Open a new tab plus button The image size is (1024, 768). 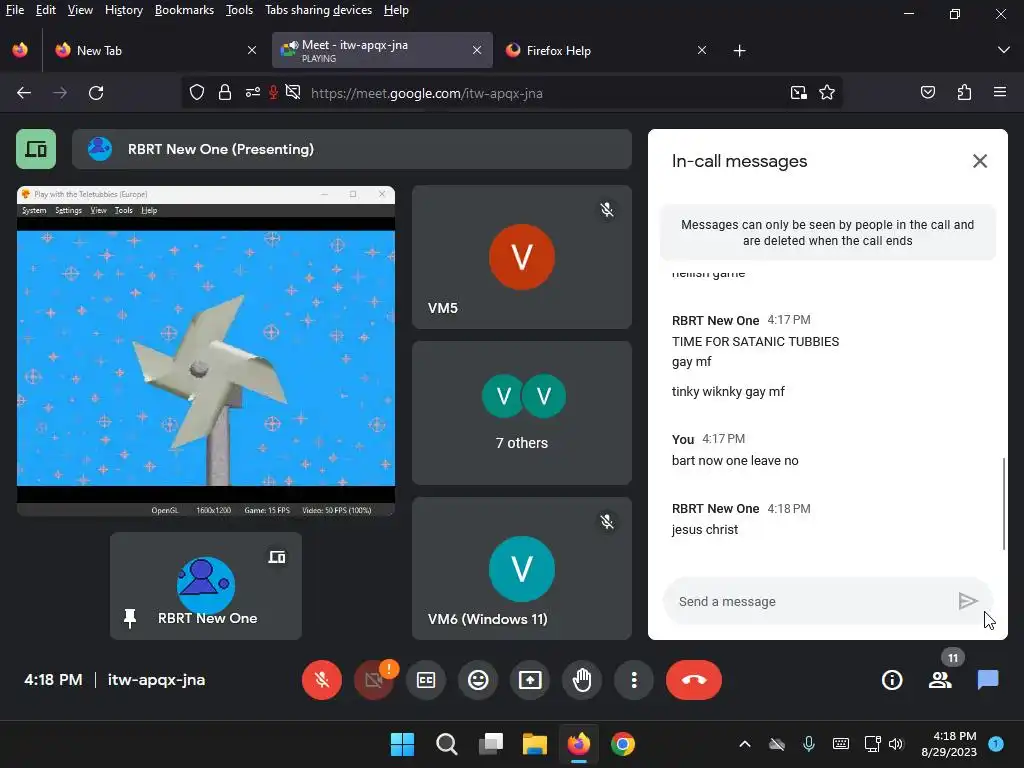point(739,50)
